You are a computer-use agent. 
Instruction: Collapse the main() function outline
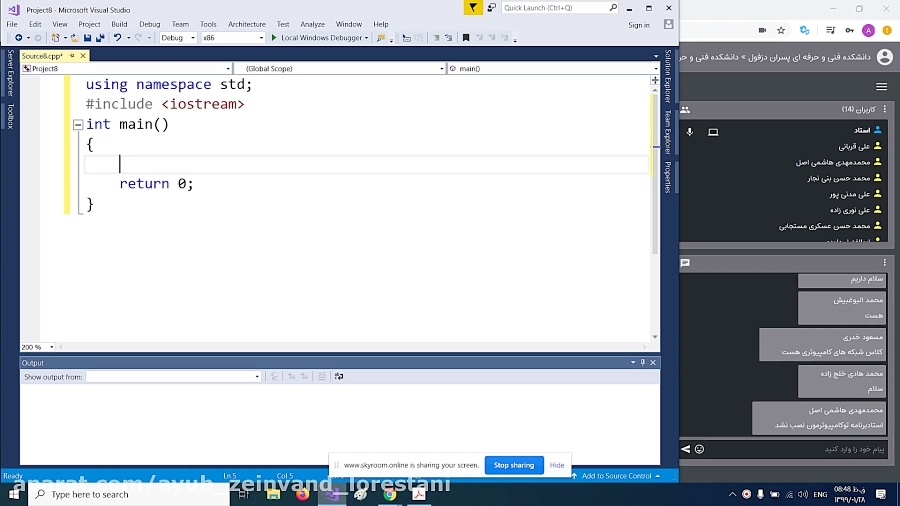click(x=78, y=124)
